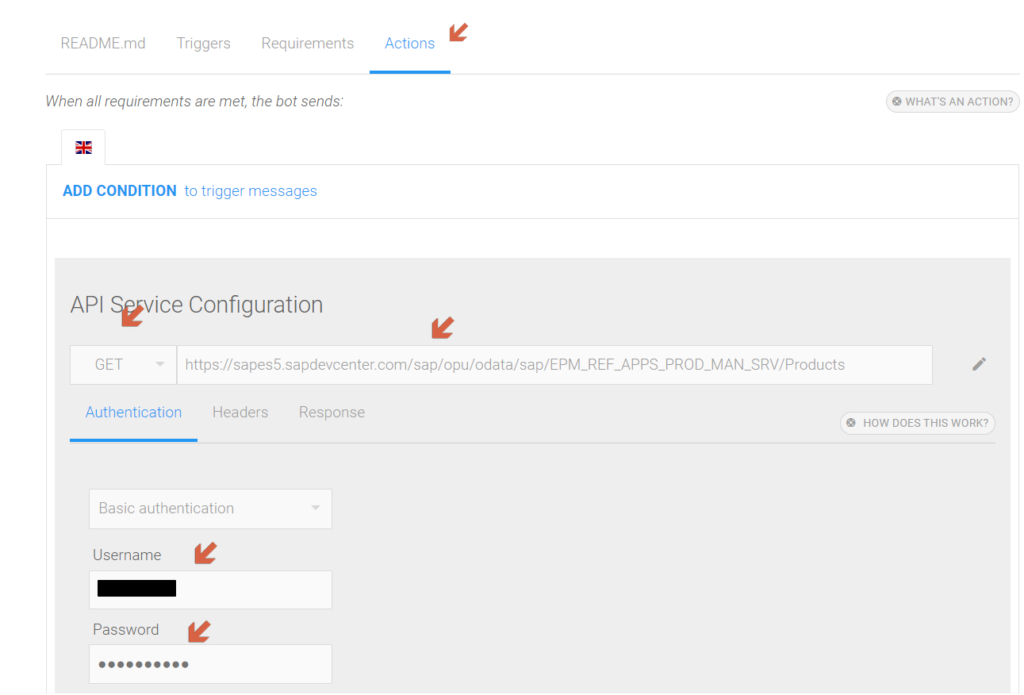The image size is (1024, 695).
Task: Click the HOW DOES THIS WORK? button
Action: (x=918, y=423)
